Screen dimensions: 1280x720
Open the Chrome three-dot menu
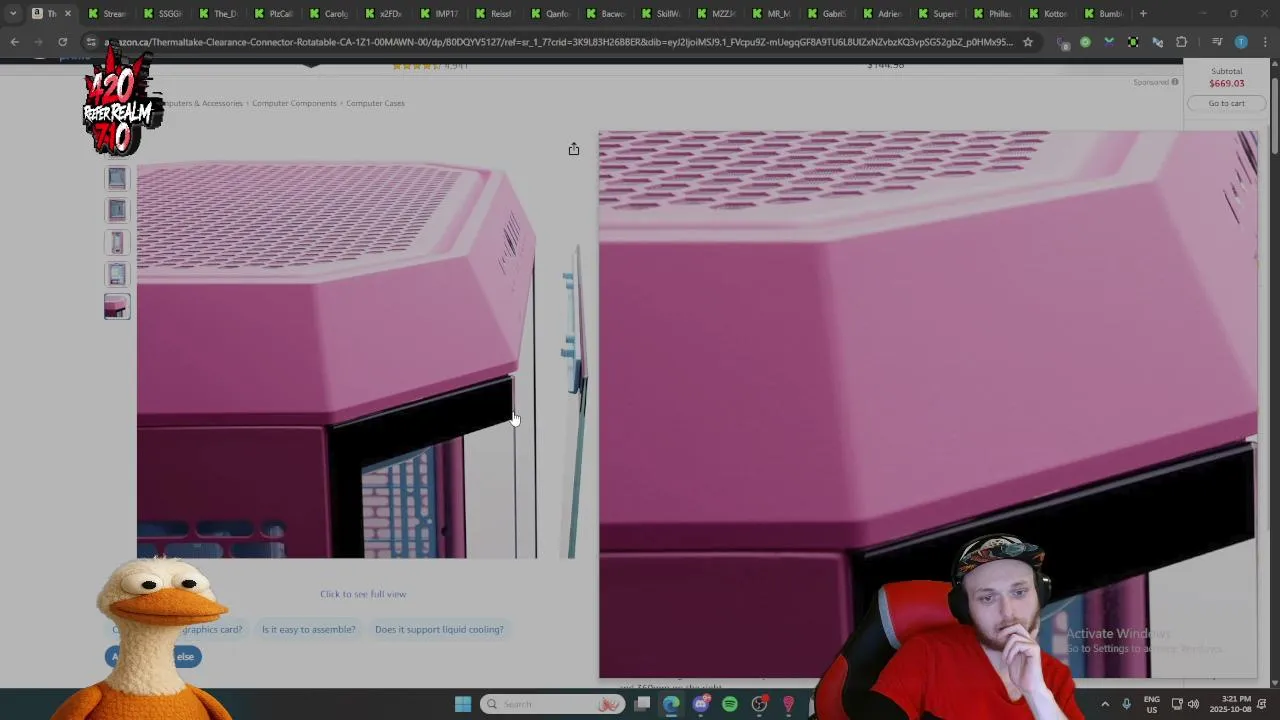(x=1265, y=42)
